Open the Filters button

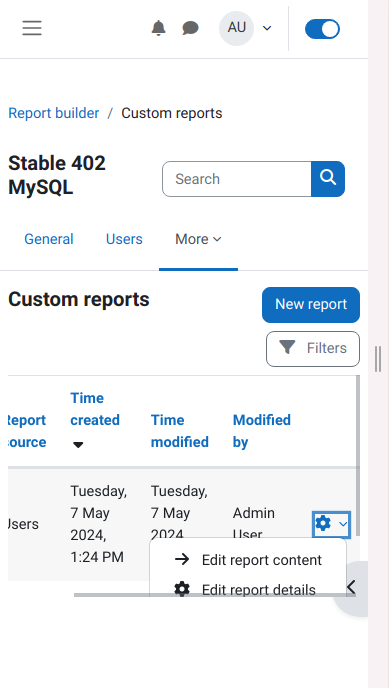(x=313, y=348)
